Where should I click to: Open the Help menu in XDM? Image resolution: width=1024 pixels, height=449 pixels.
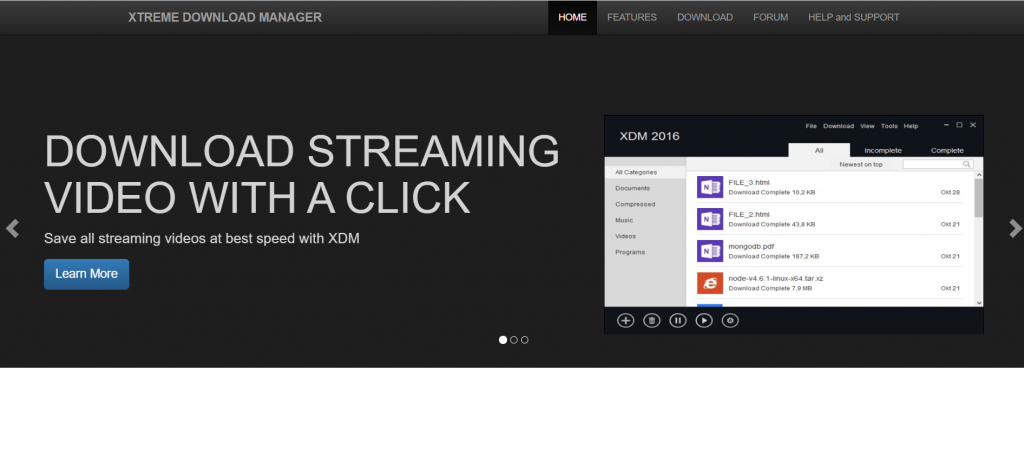[x=911, y=126]
